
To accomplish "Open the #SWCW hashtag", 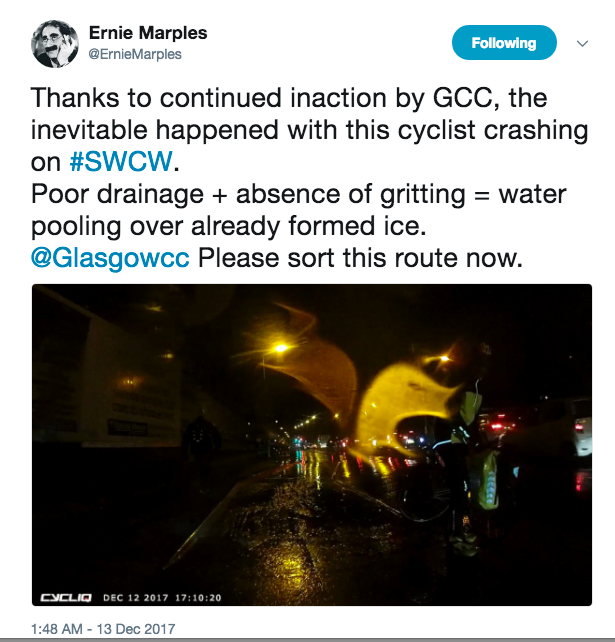I will 121,161.
